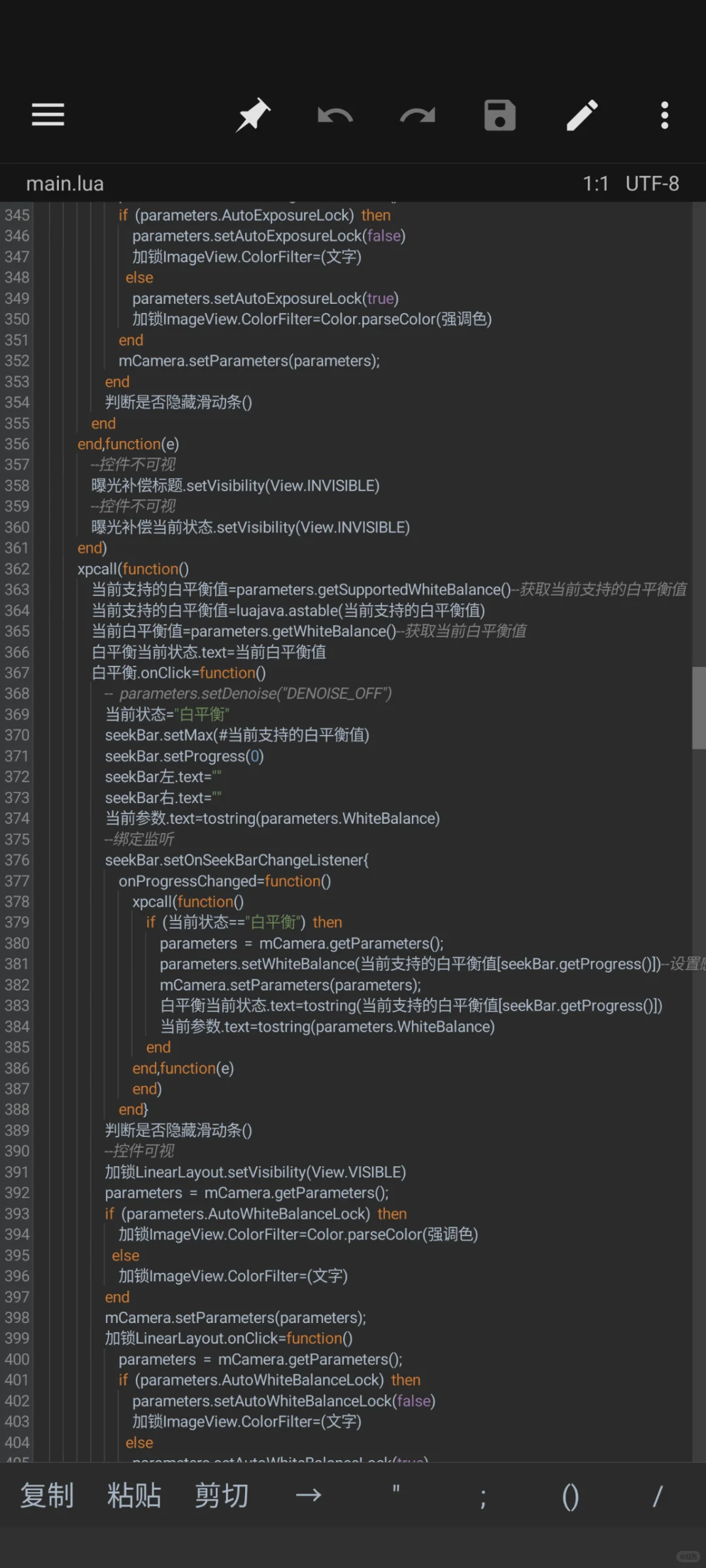Click 白平衡.onClick=function() line

[x=178, y=673]
